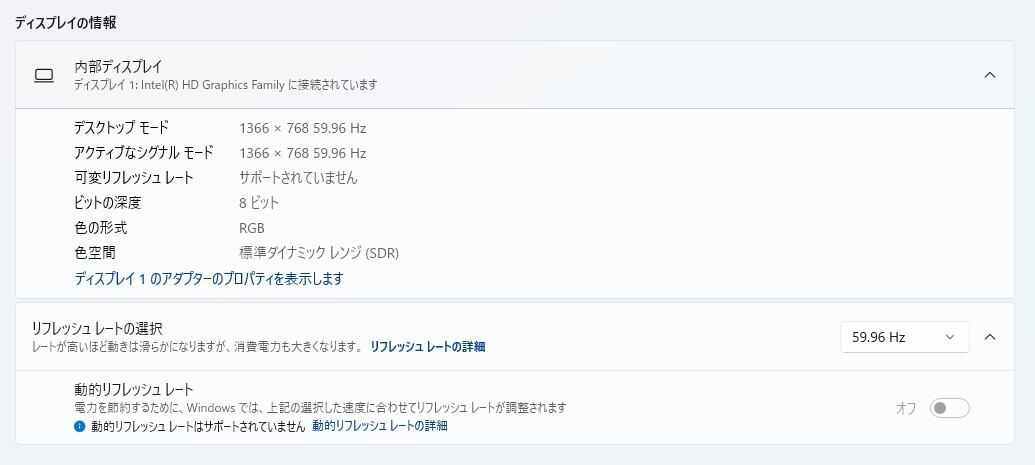Collapse the リフレッシュ レートの選択 section chevron
1035x465 pixels.
[x=989, y=337]
